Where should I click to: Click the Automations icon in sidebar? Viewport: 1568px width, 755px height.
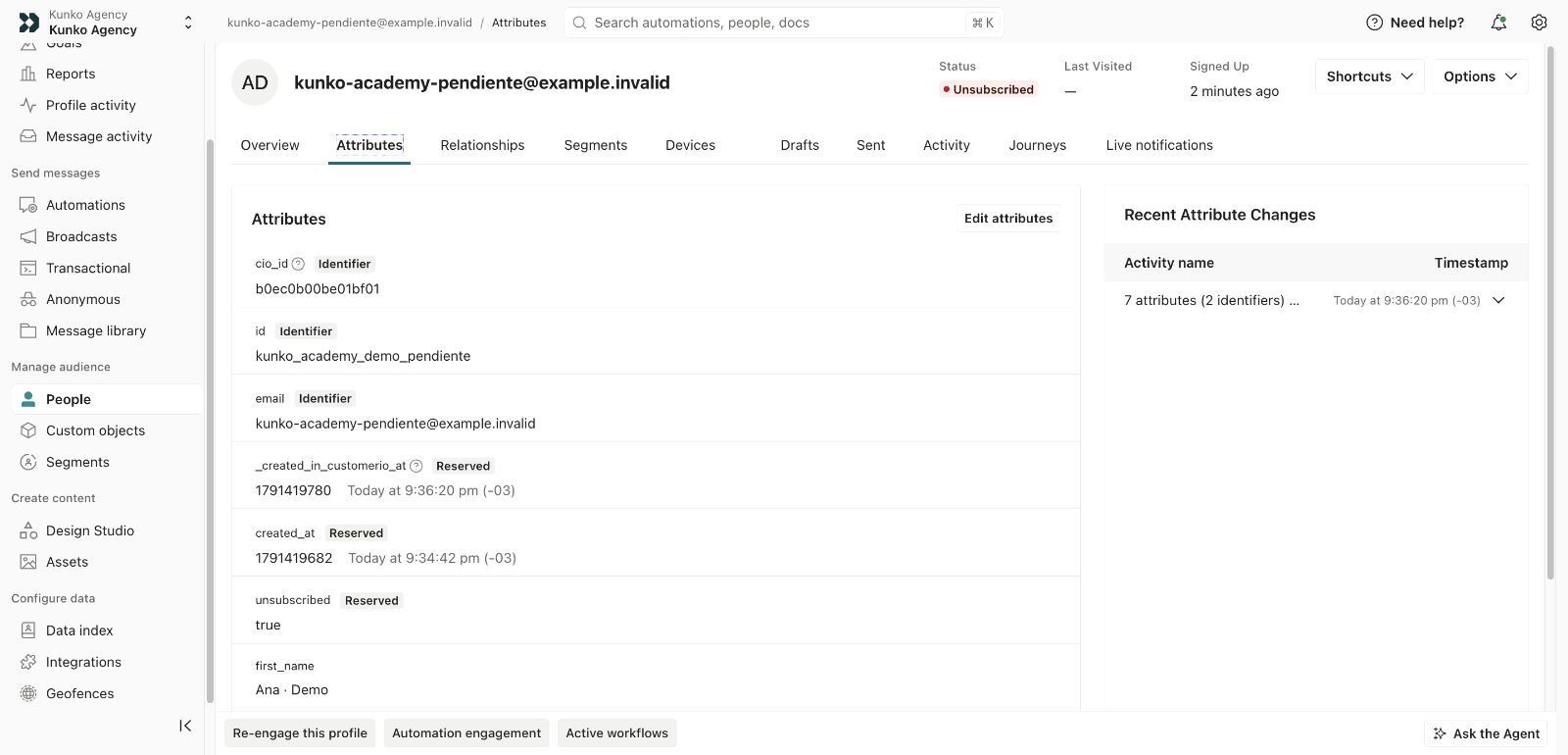tap(28, 205)
